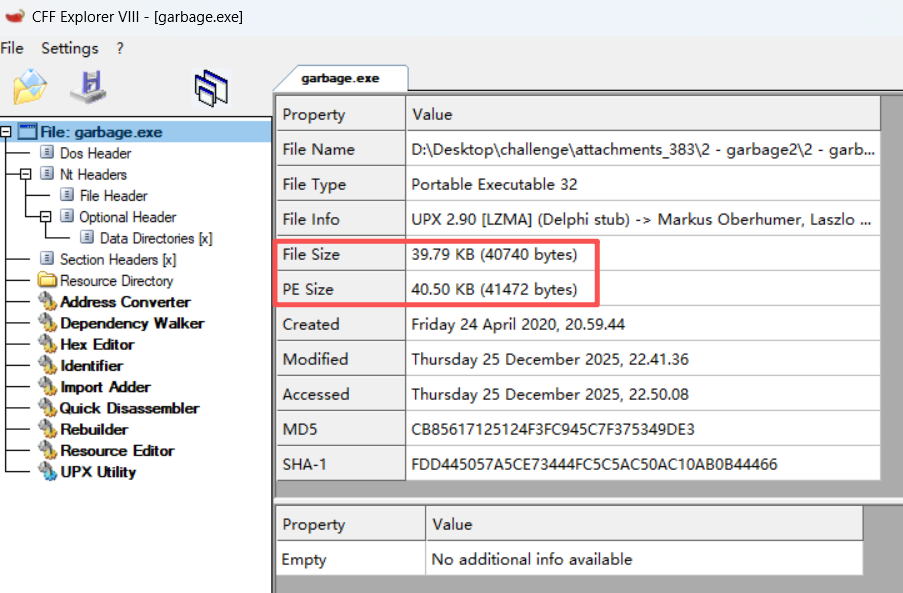Click the Dependency Walker tool icon
This screenshot has width=903, height=593.
click(x=47, y=322)
